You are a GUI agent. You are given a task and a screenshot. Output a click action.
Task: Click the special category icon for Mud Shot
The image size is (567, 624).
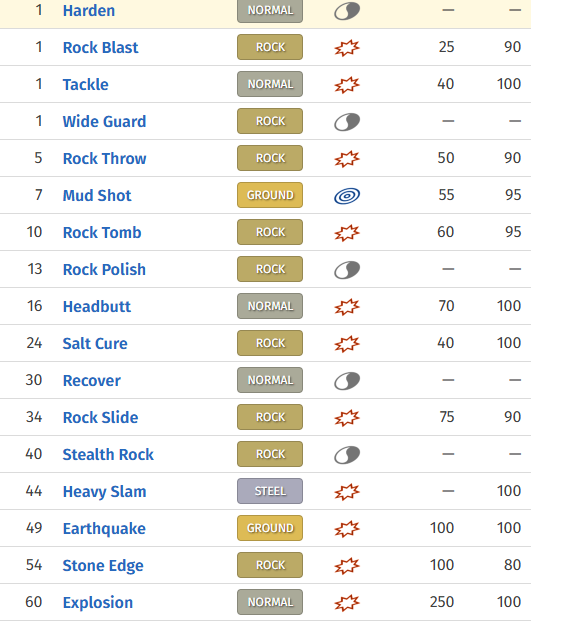(347, 196)
